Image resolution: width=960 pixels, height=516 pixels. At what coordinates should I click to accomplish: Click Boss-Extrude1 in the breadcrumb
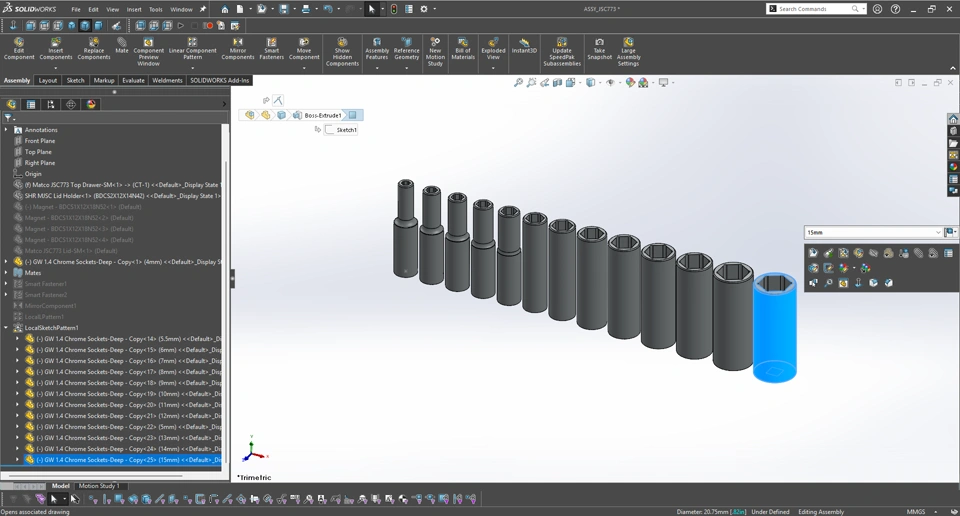click(x=322, y=115)
